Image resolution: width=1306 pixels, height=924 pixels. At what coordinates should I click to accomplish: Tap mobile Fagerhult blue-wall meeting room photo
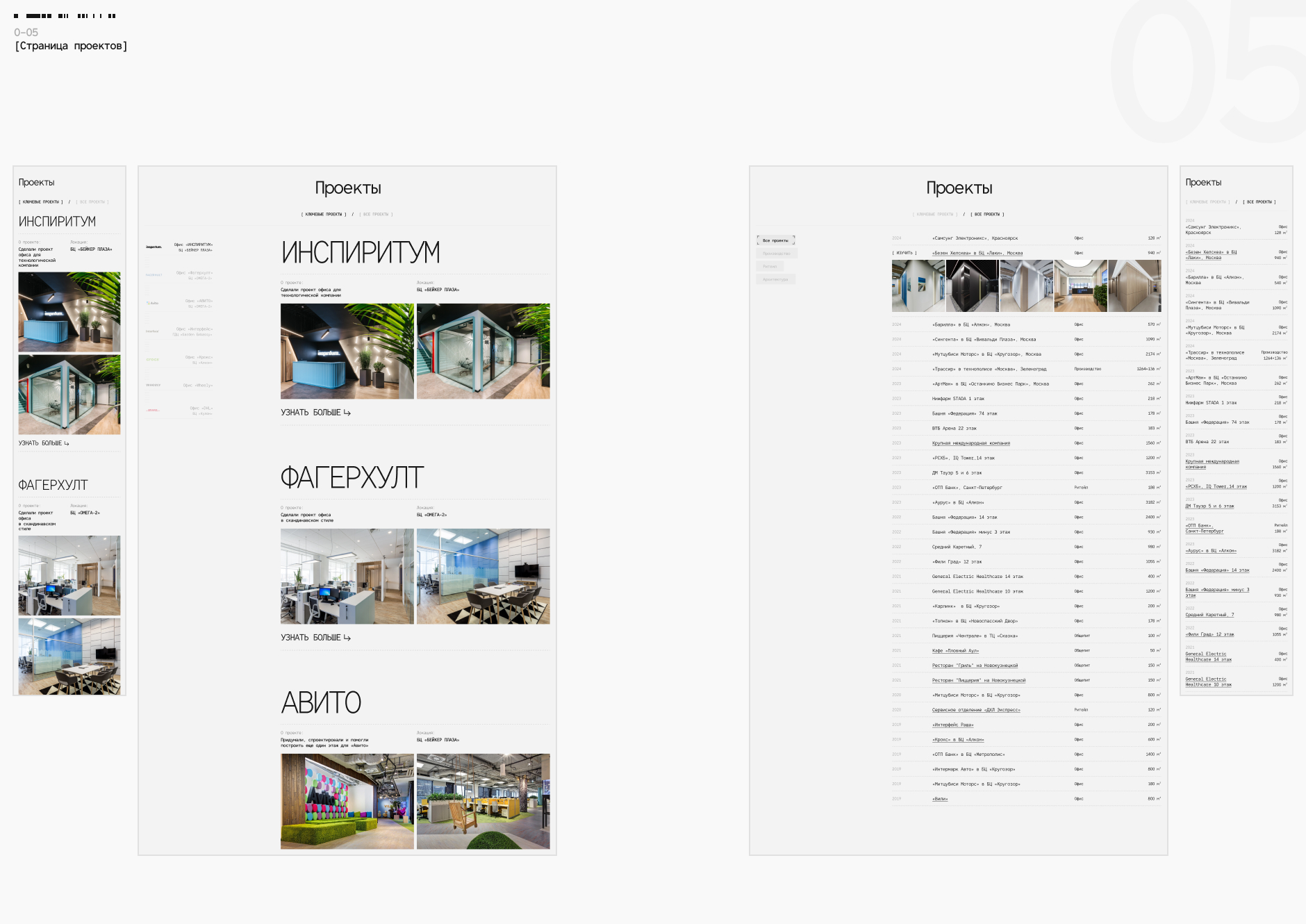pyautogui.click(x=69, y=657)
